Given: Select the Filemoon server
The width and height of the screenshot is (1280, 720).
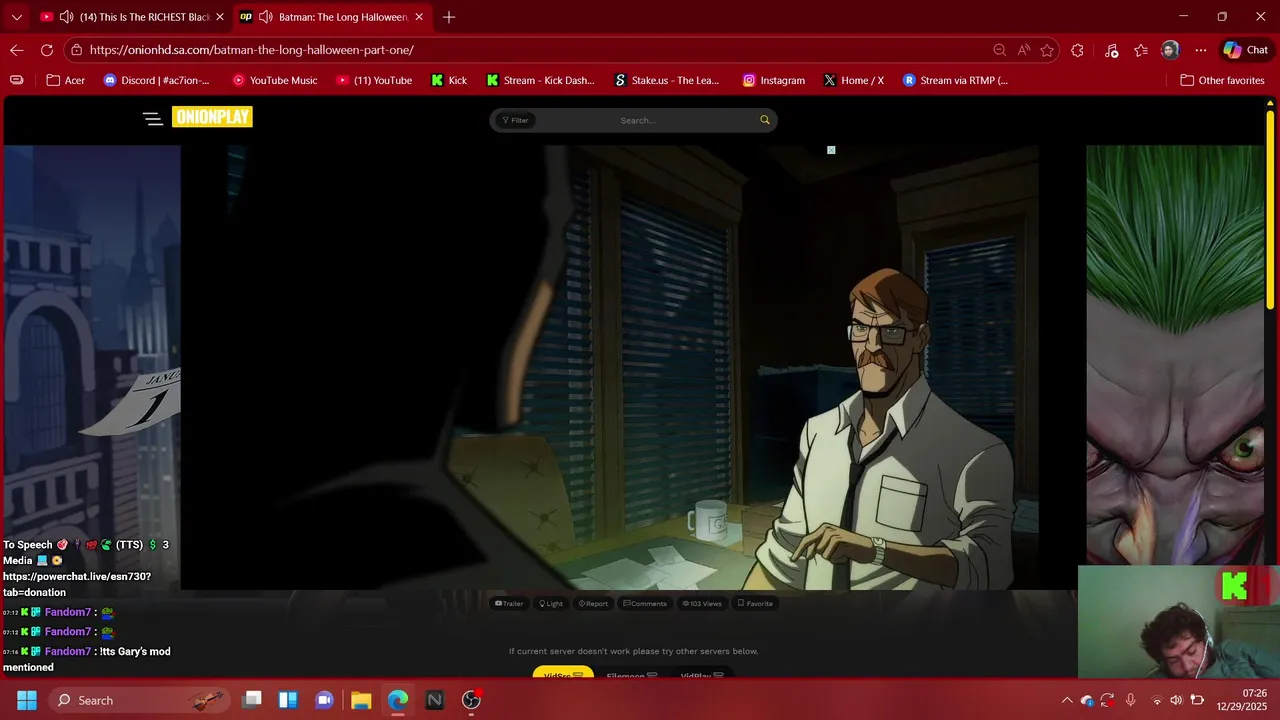Looking at the screenshot, I should click(632, 675).
